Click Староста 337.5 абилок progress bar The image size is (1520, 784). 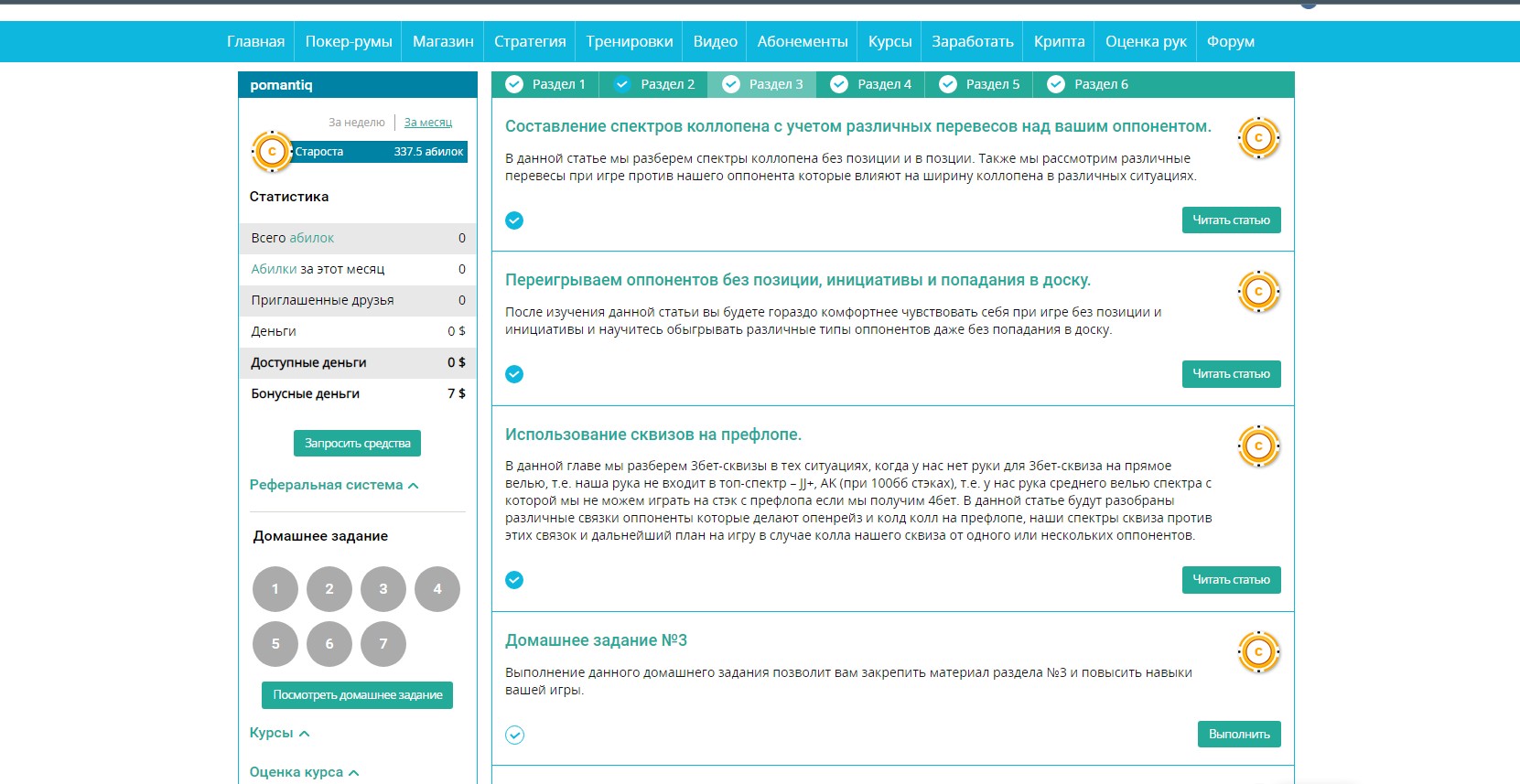(x=379, y=152)
